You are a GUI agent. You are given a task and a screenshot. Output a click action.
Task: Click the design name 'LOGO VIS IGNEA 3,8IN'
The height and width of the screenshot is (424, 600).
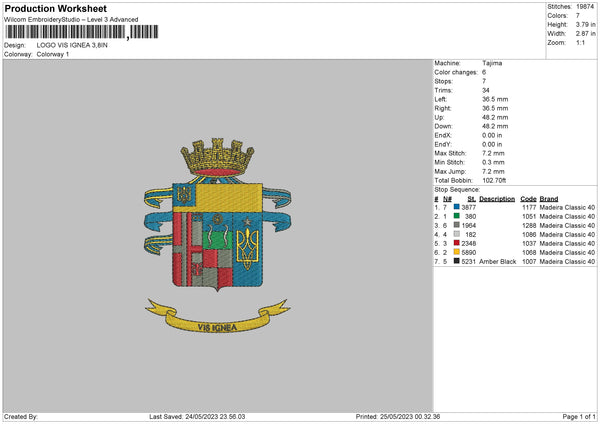pyautogui.click(x=72, y=45)
